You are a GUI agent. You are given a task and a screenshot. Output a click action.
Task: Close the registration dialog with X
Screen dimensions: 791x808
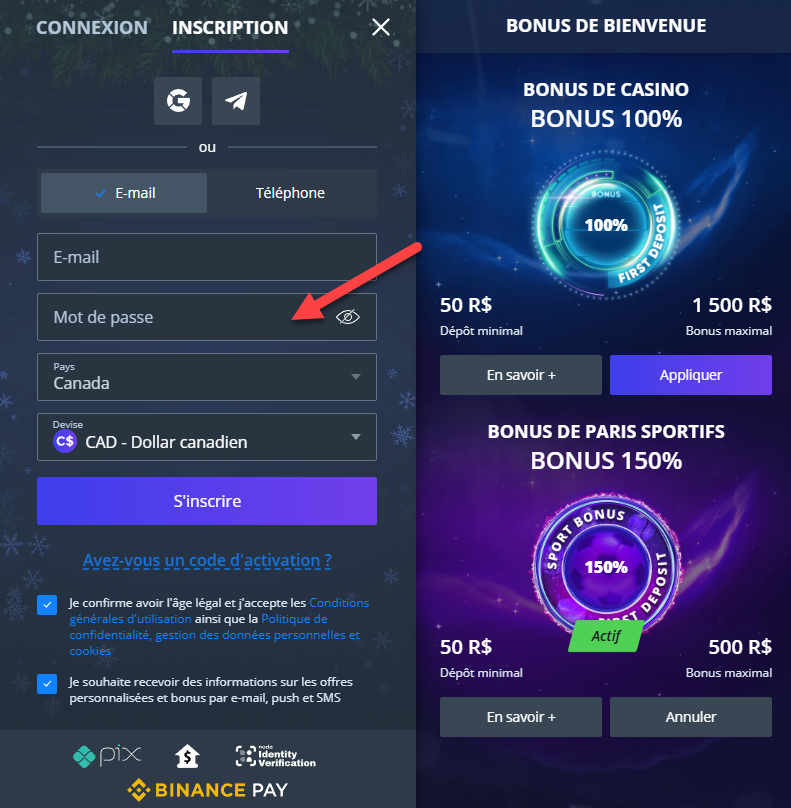click(x=381, y=27)
